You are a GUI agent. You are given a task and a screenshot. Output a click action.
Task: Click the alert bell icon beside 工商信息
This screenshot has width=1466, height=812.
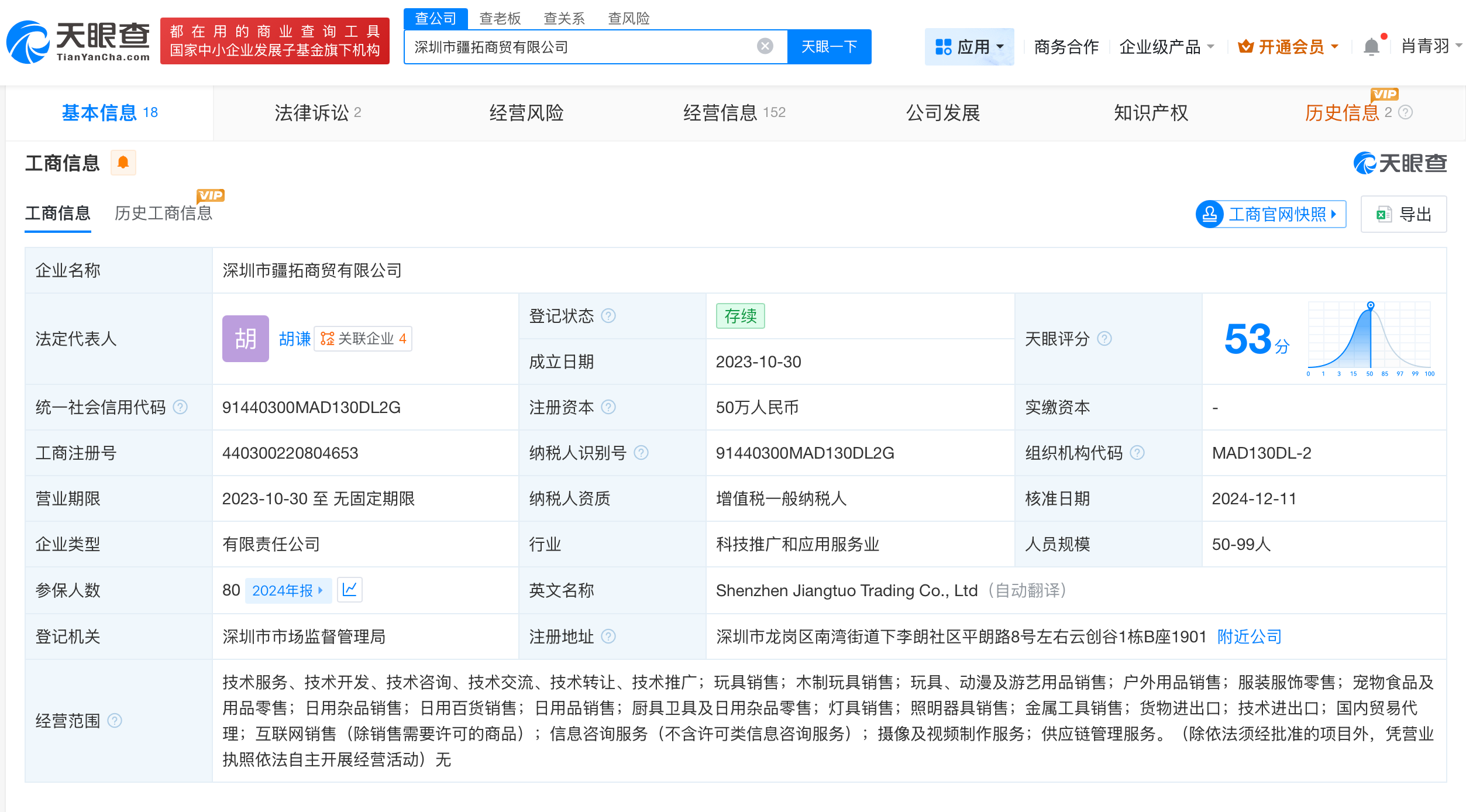tap(123, 162)
